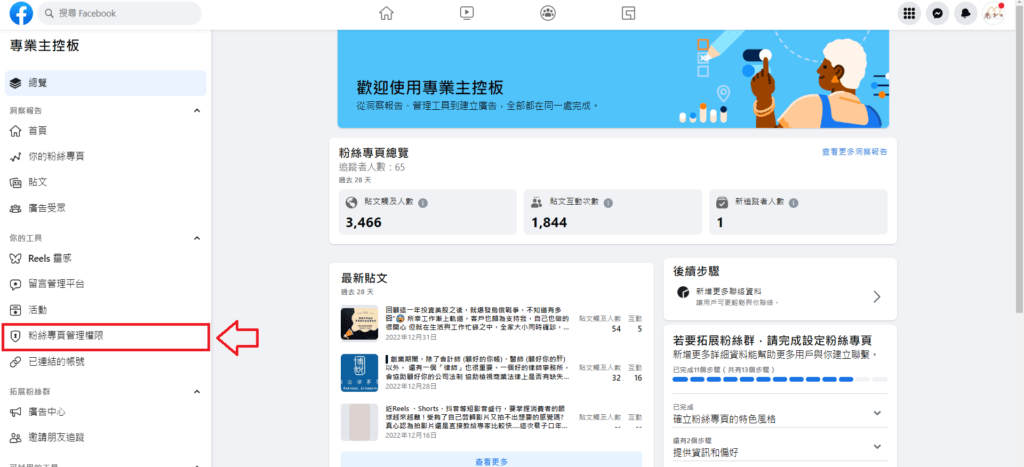Collapse the 洞察報告 sidebar section
The height and width of the screenshot is (467, 1024).
tap(196, 110)
